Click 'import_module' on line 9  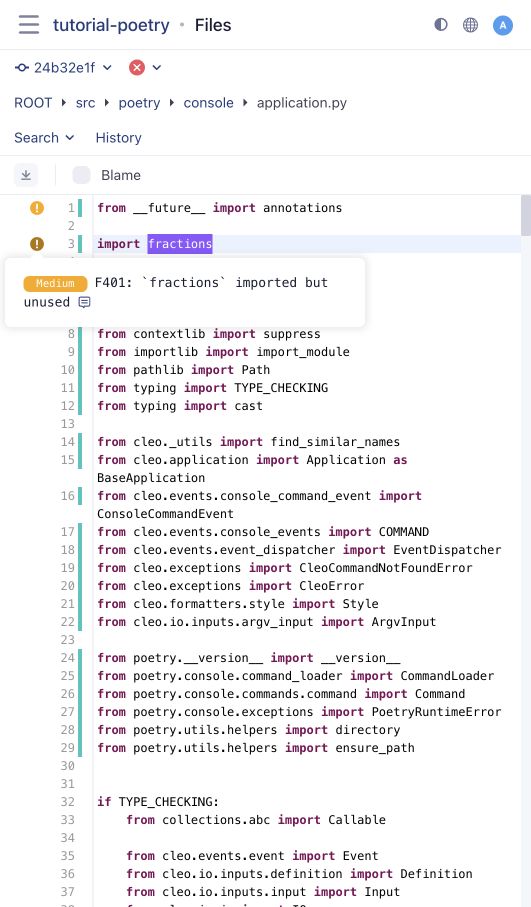[303, 352]
